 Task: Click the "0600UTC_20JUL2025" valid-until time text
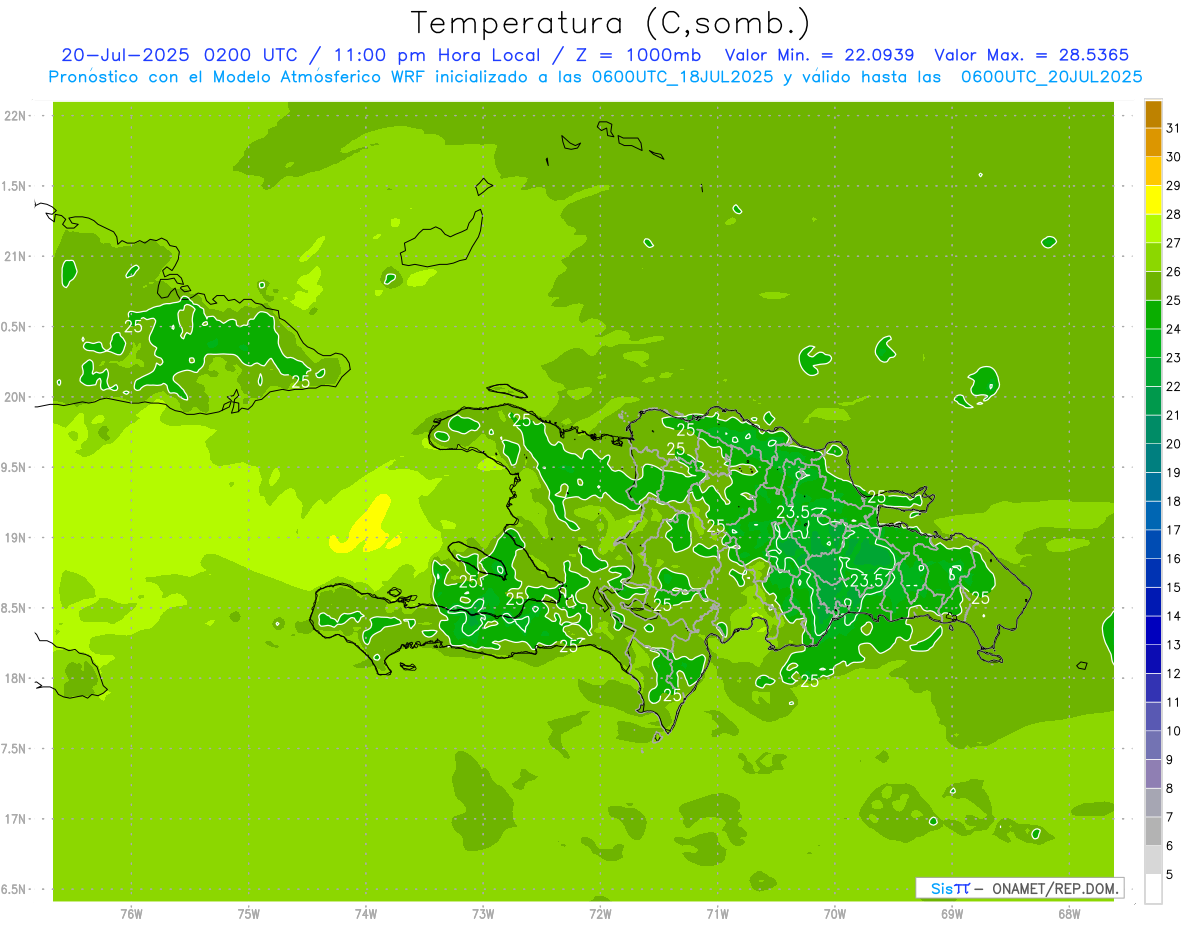coord(1050,77)
